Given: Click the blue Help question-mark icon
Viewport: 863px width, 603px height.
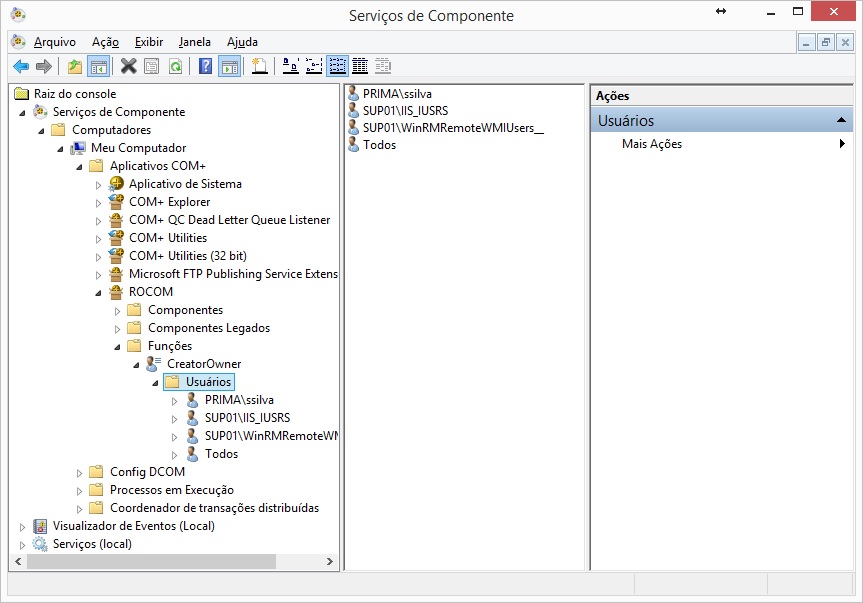Looking at the screenshot, I should coord(205,66).
